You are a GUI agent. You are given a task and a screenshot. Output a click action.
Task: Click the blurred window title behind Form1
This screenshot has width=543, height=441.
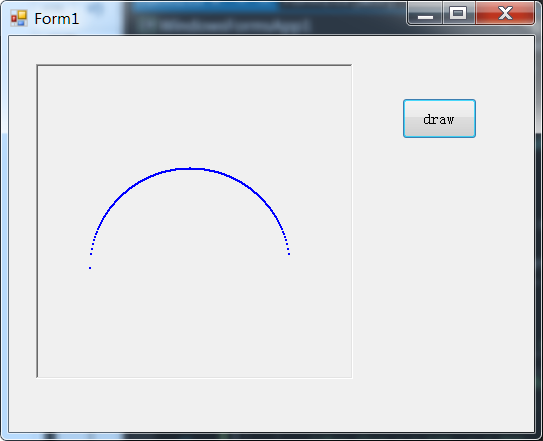point(223,26)
